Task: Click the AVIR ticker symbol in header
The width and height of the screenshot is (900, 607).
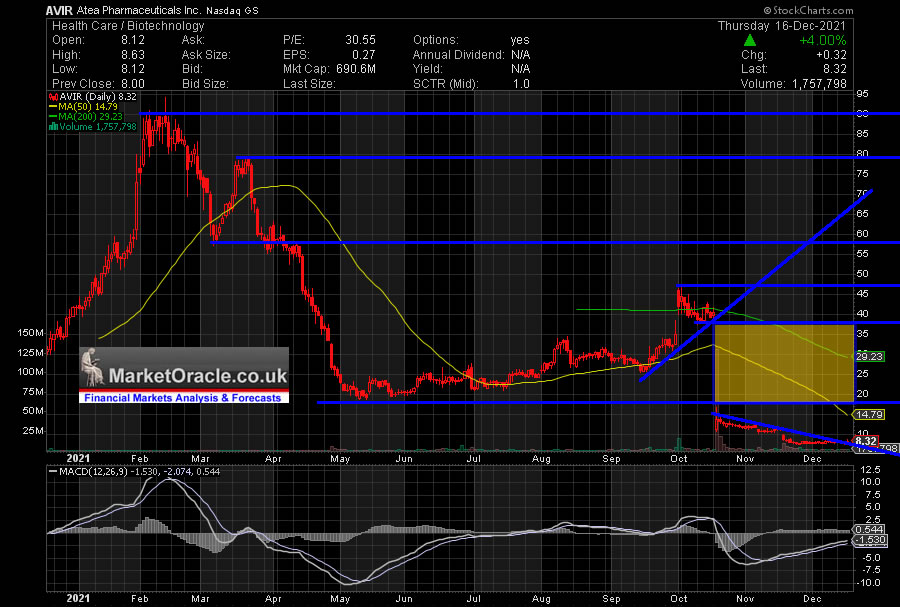Action: [x=57, y=9]
